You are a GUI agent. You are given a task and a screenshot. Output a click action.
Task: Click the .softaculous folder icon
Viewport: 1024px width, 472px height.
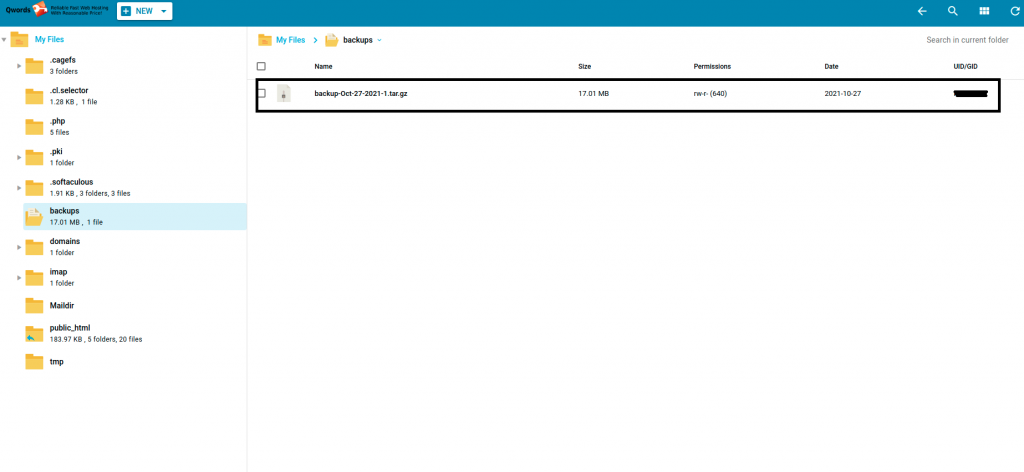click(x=34, y=187)
